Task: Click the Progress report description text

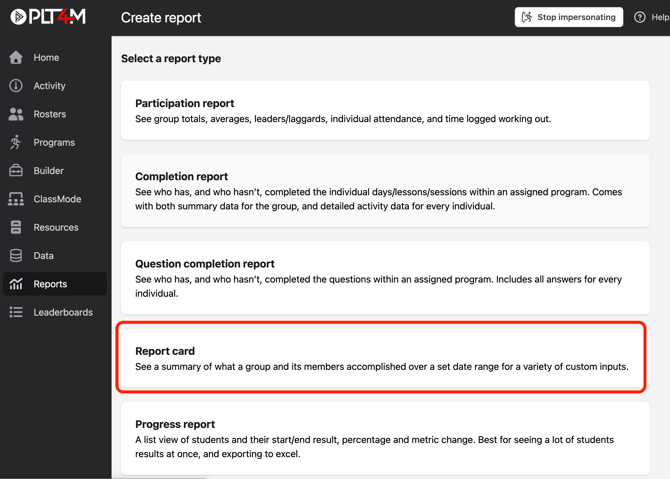Action: click(374, 447)
